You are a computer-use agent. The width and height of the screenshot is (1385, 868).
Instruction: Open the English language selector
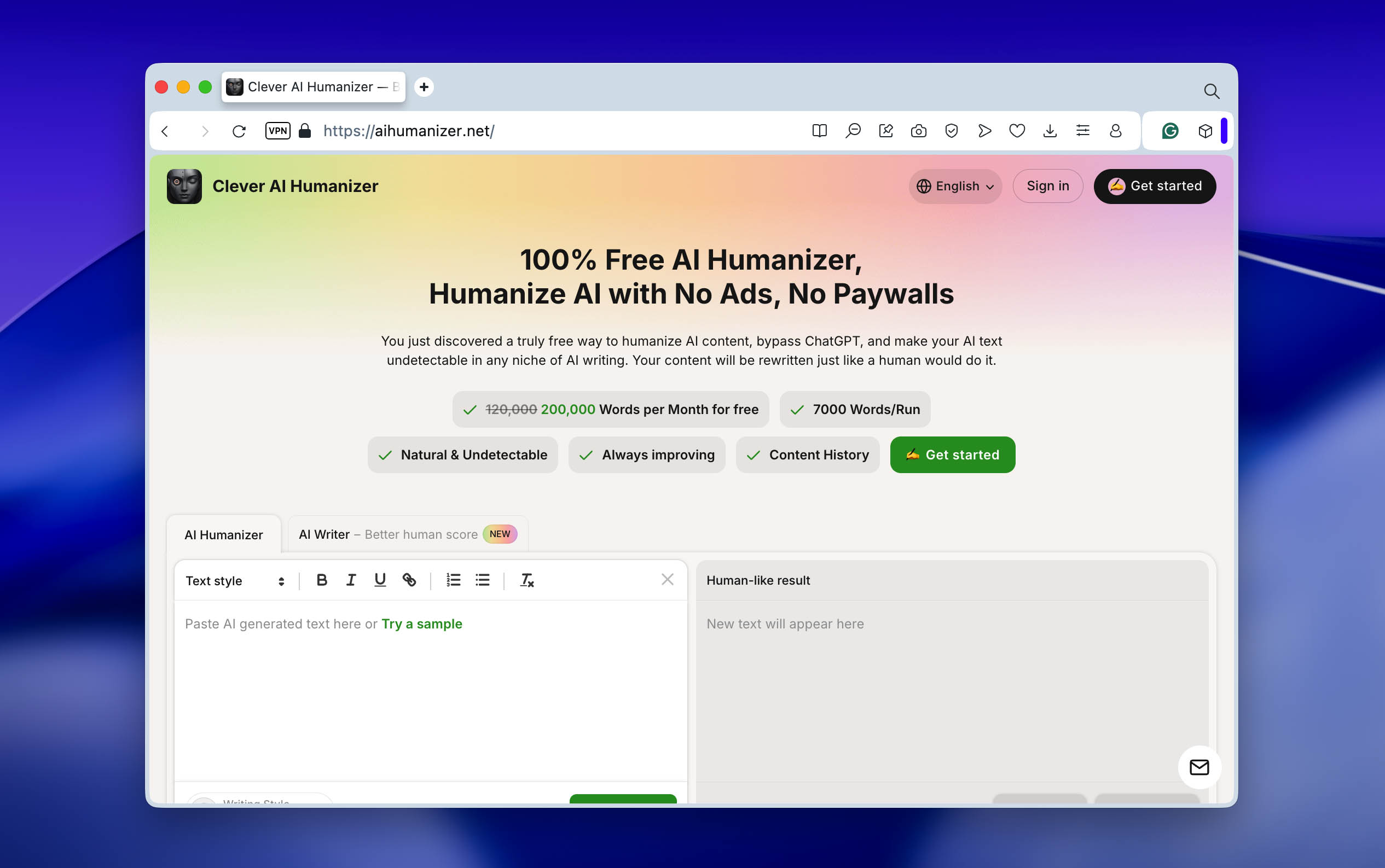955,186
